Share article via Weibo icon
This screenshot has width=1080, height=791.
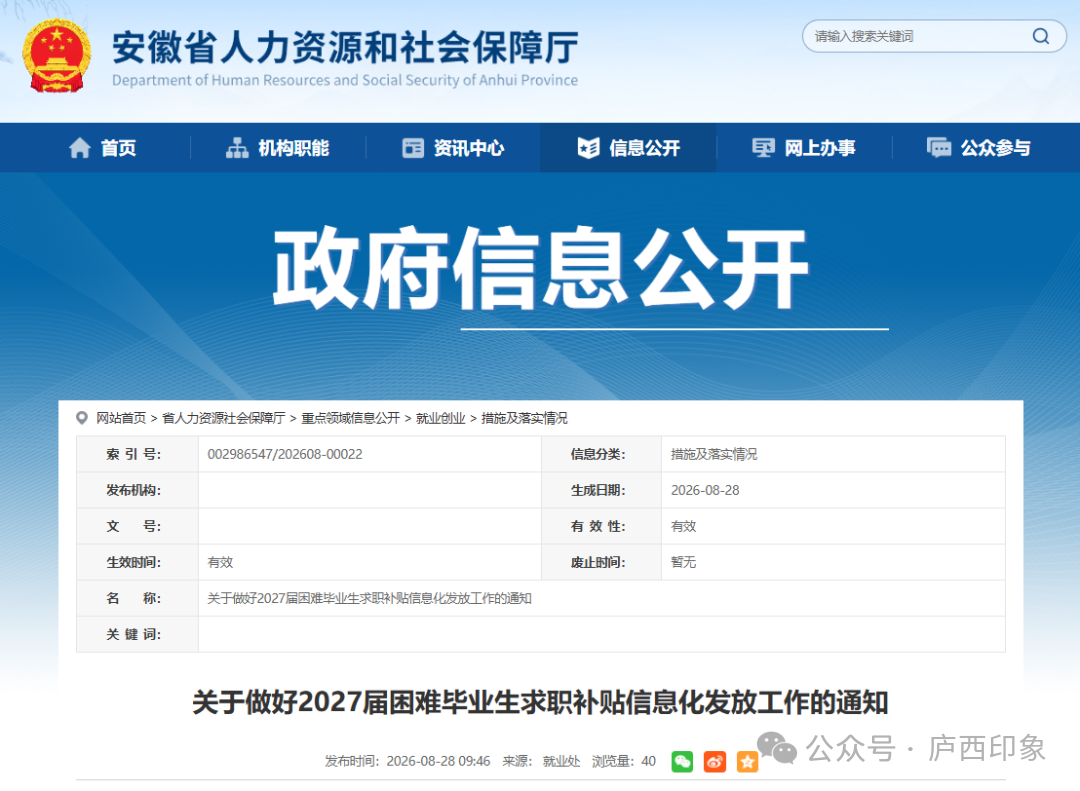coord(714,761)
